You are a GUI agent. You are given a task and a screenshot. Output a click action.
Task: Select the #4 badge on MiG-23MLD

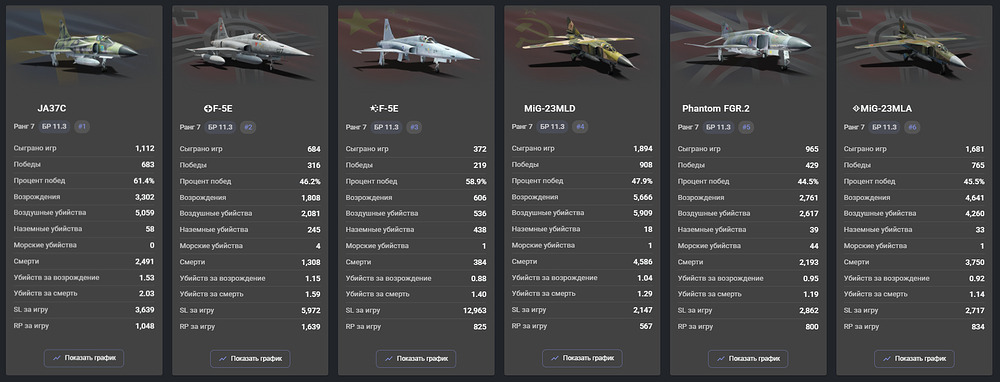tap(580, 127)
